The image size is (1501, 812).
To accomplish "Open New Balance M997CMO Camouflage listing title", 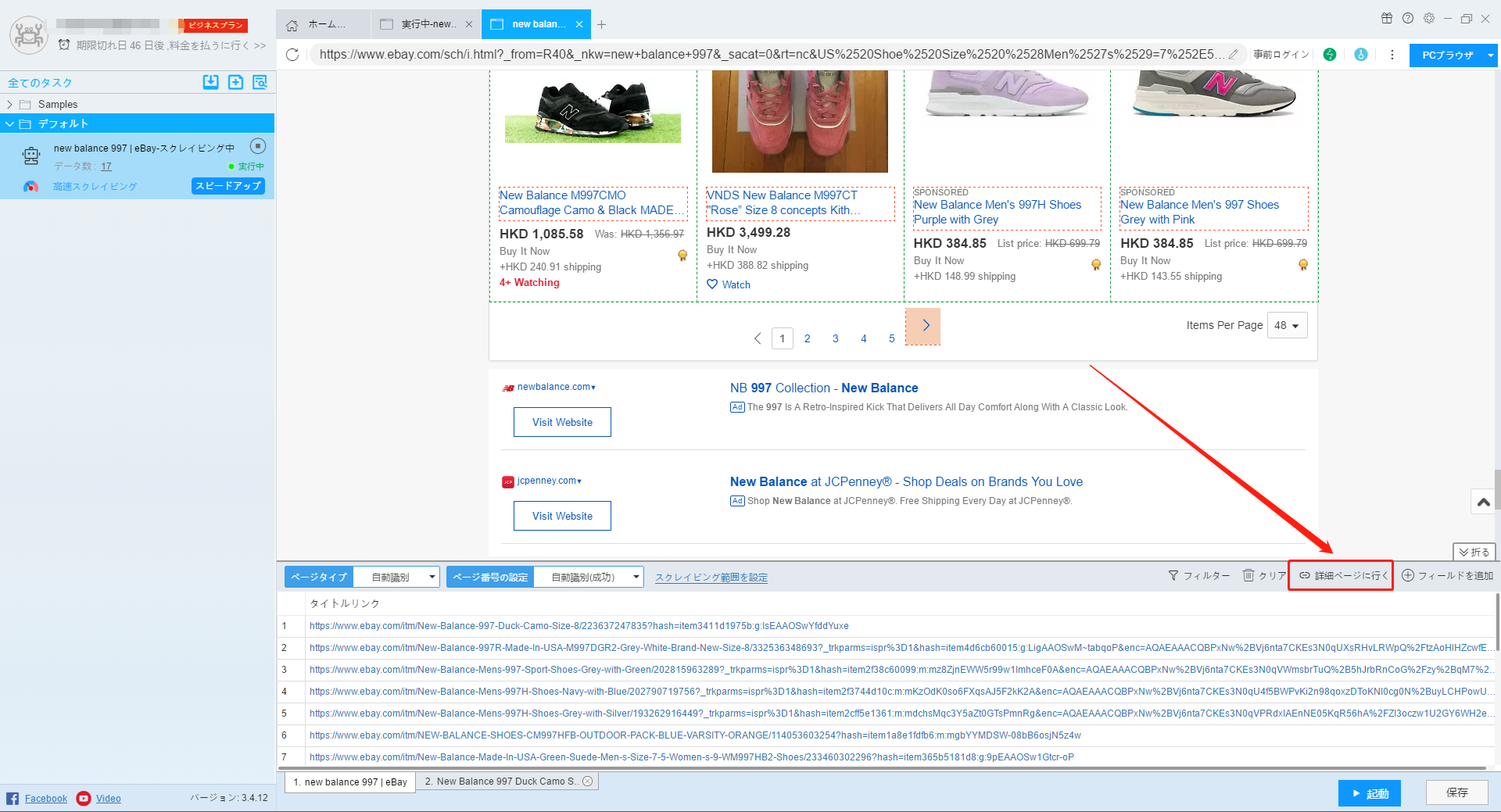I will pyautogui.click(x=593, y=202).
